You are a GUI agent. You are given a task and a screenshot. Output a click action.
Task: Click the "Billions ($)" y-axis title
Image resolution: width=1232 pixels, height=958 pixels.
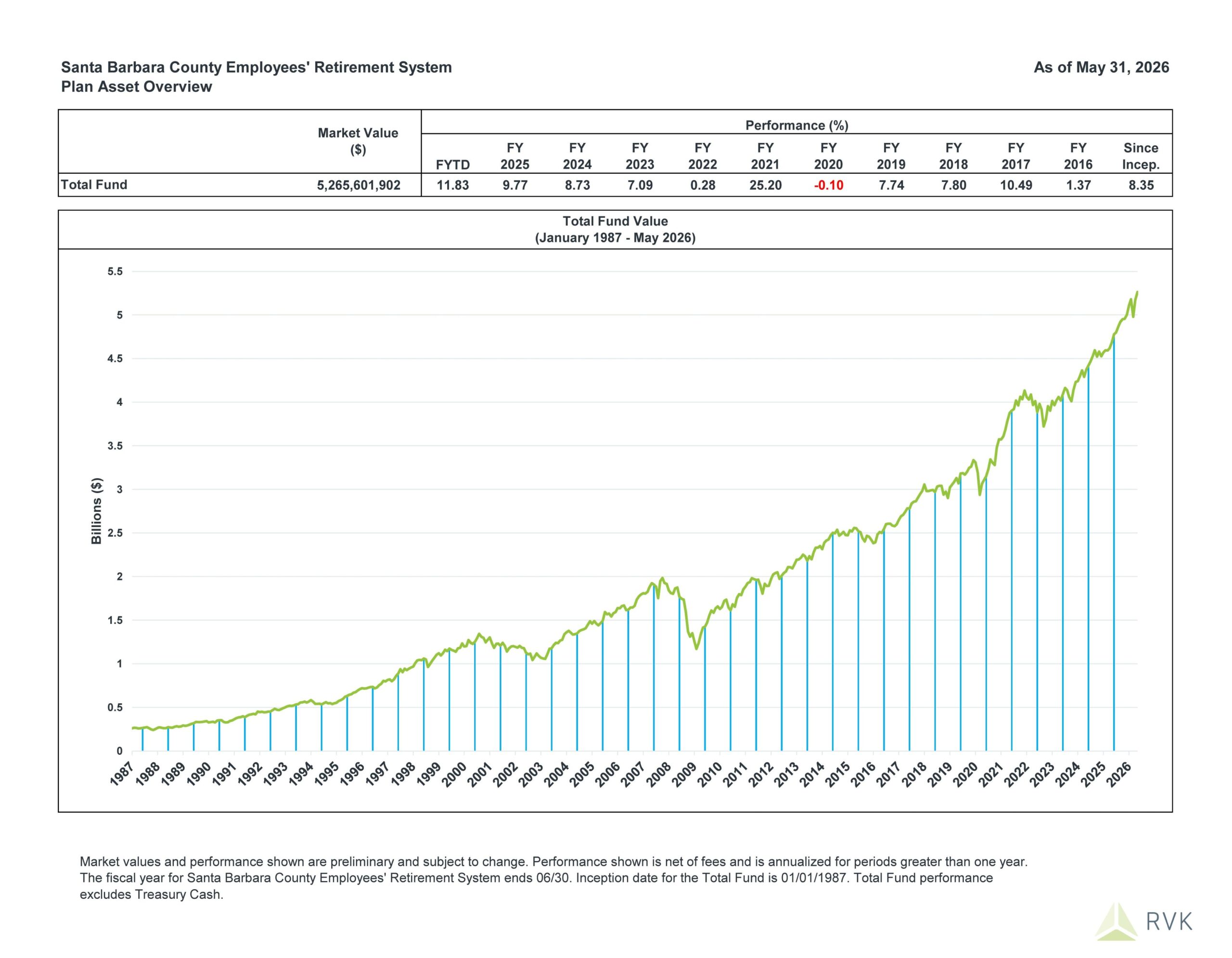tap(96, 511)
